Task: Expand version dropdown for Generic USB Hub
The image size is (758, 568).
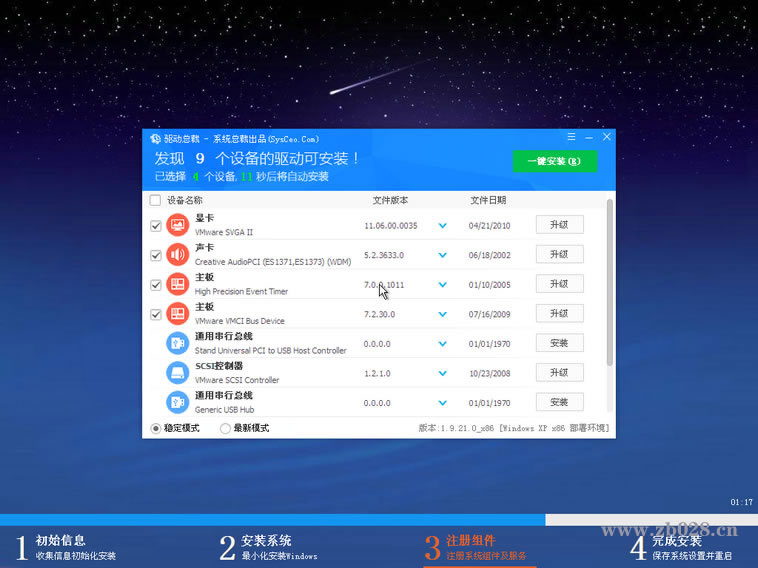Action: pyautogui.click(x=442, y=403)
